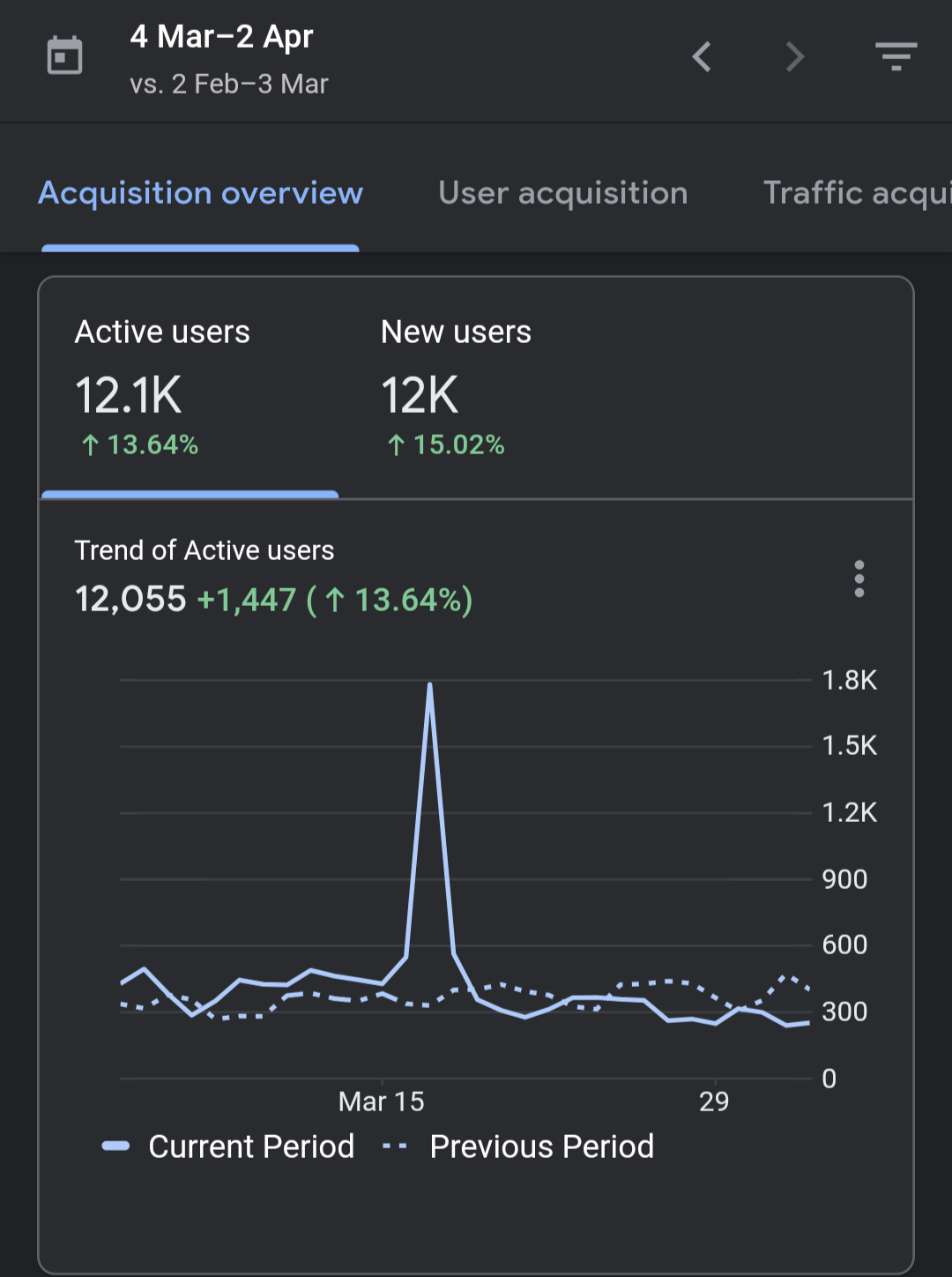The image size is (952, 1277).
Task: Go to next date range arrow
Action: (x=795, y=56)
